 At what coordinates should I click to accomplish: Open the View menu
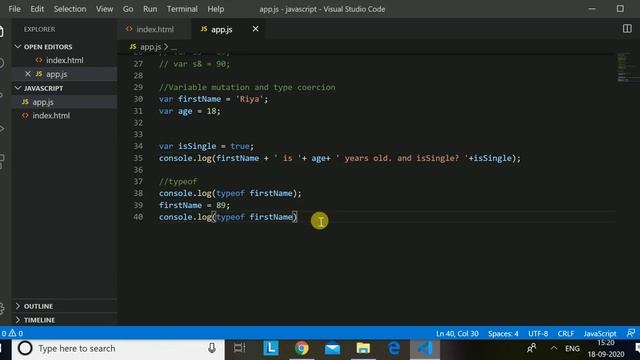(104, 9)
